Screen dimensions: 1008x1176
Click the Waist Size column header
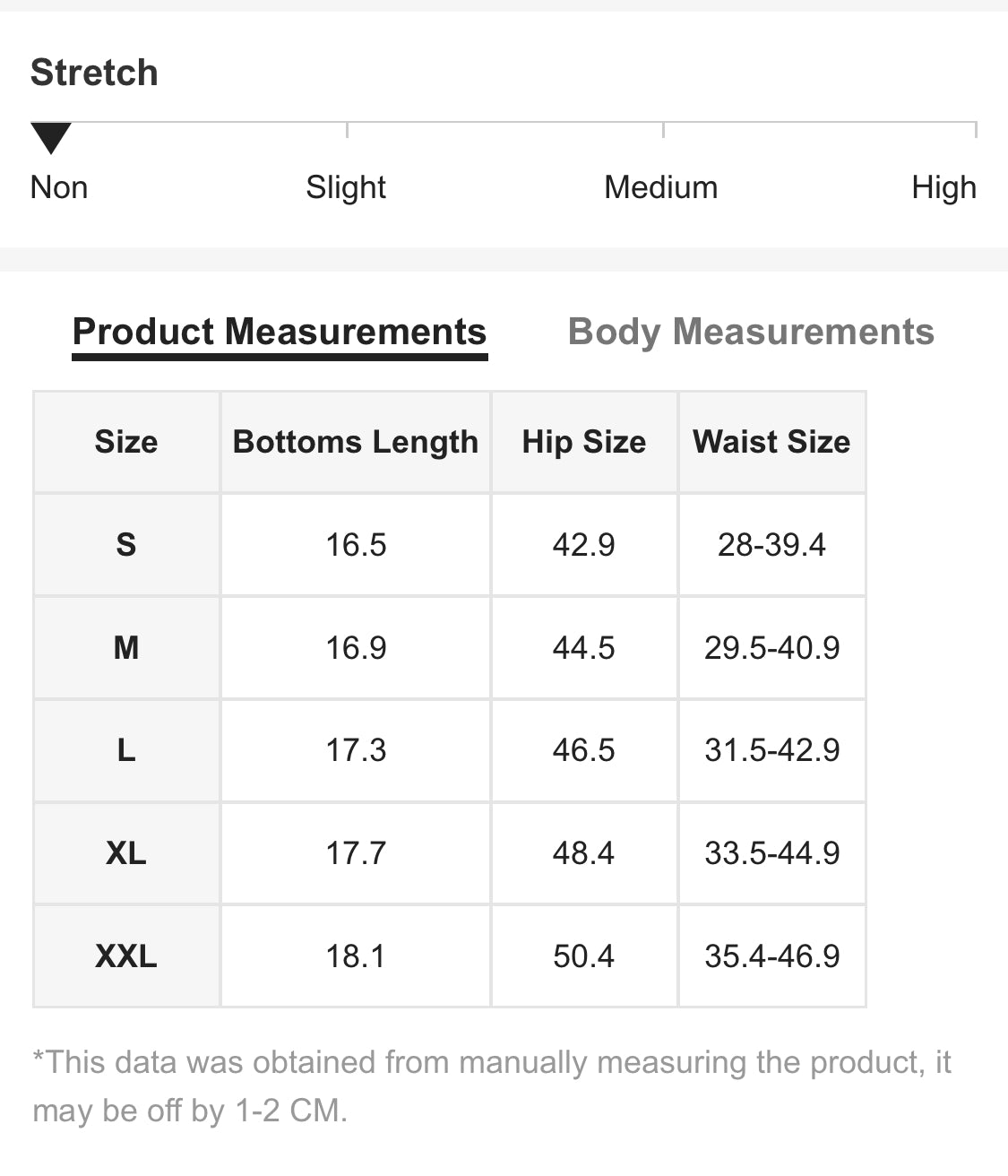coord(771,442)
